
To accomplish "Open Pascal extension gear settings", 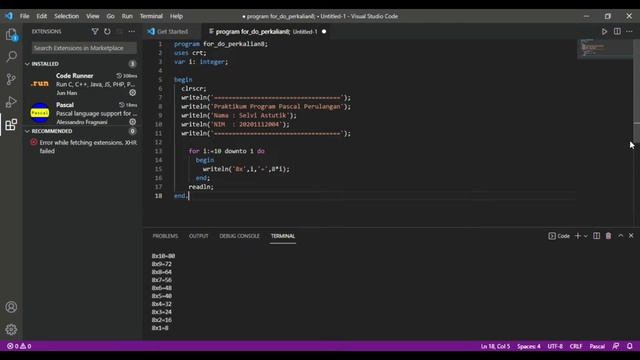I will point(133,122).
